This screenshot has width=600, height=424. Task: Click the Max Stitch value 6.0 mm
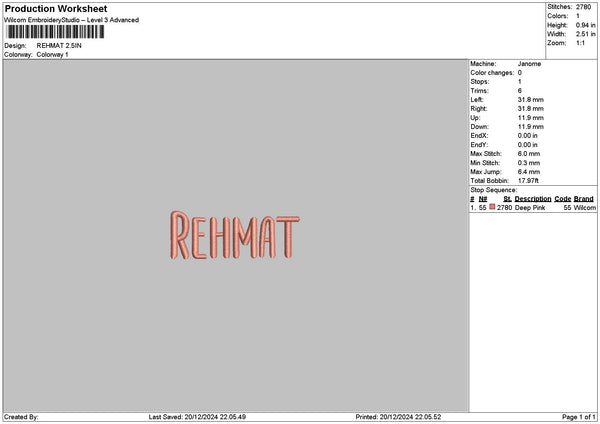[x=529, y=154]
